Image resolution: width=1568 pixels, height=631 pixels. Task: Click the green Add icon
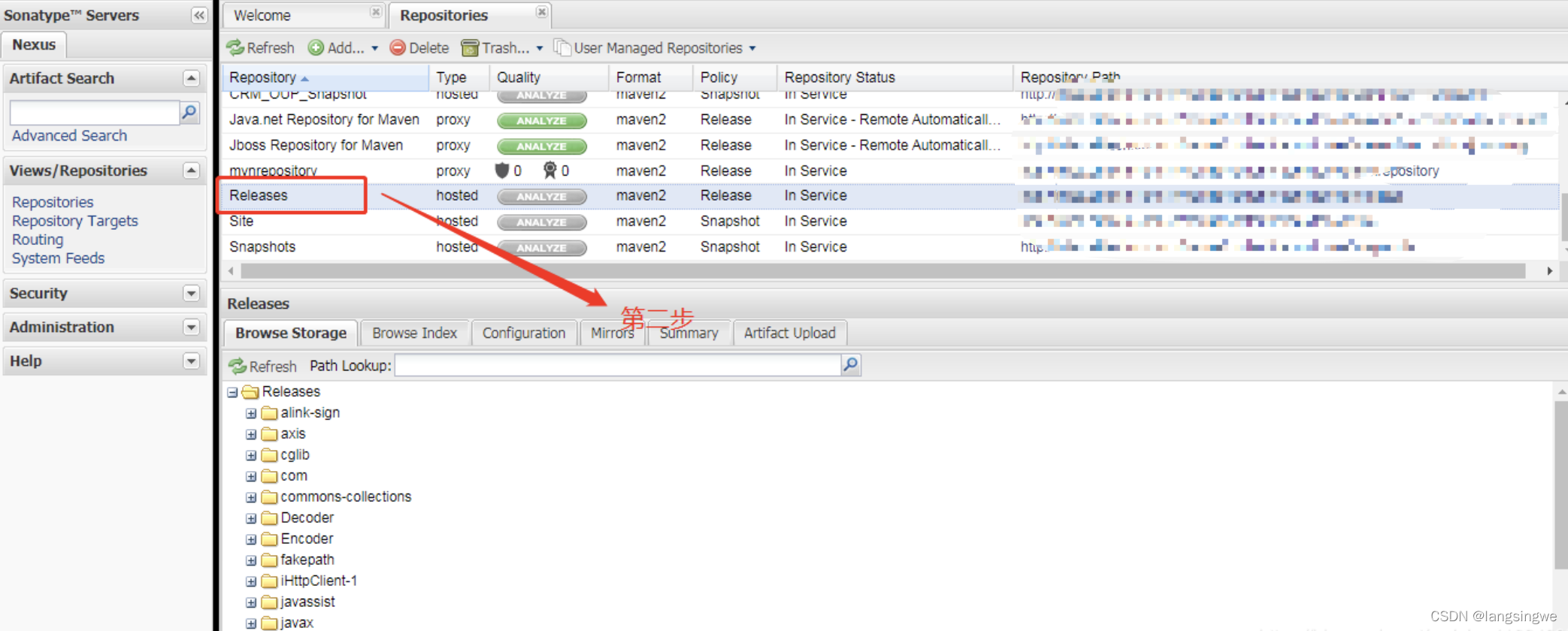(x=316, y=48)
